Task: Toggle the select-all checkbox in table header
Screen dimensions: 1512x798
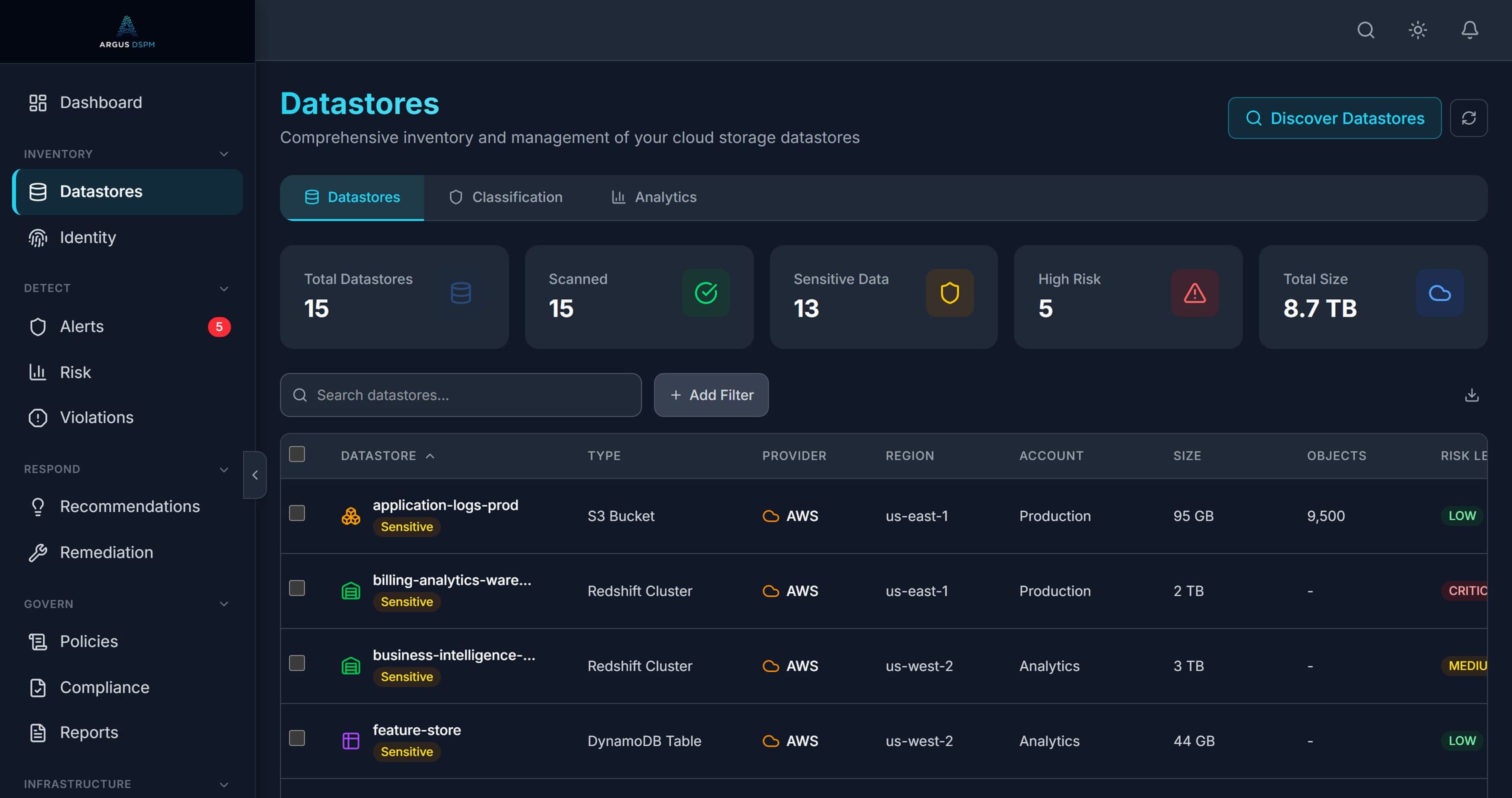Action: click(297, 454)
